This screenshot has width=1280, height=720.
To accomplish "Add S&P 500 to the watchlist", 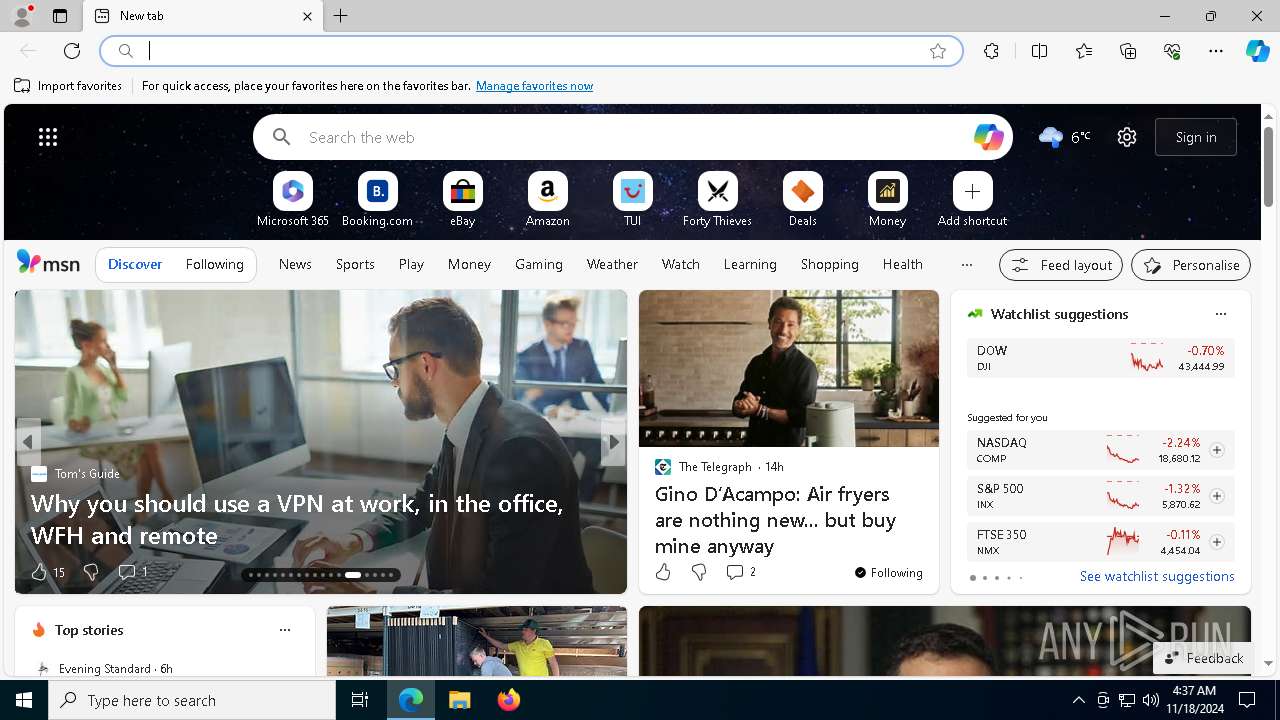I will tap(1216, 496).
